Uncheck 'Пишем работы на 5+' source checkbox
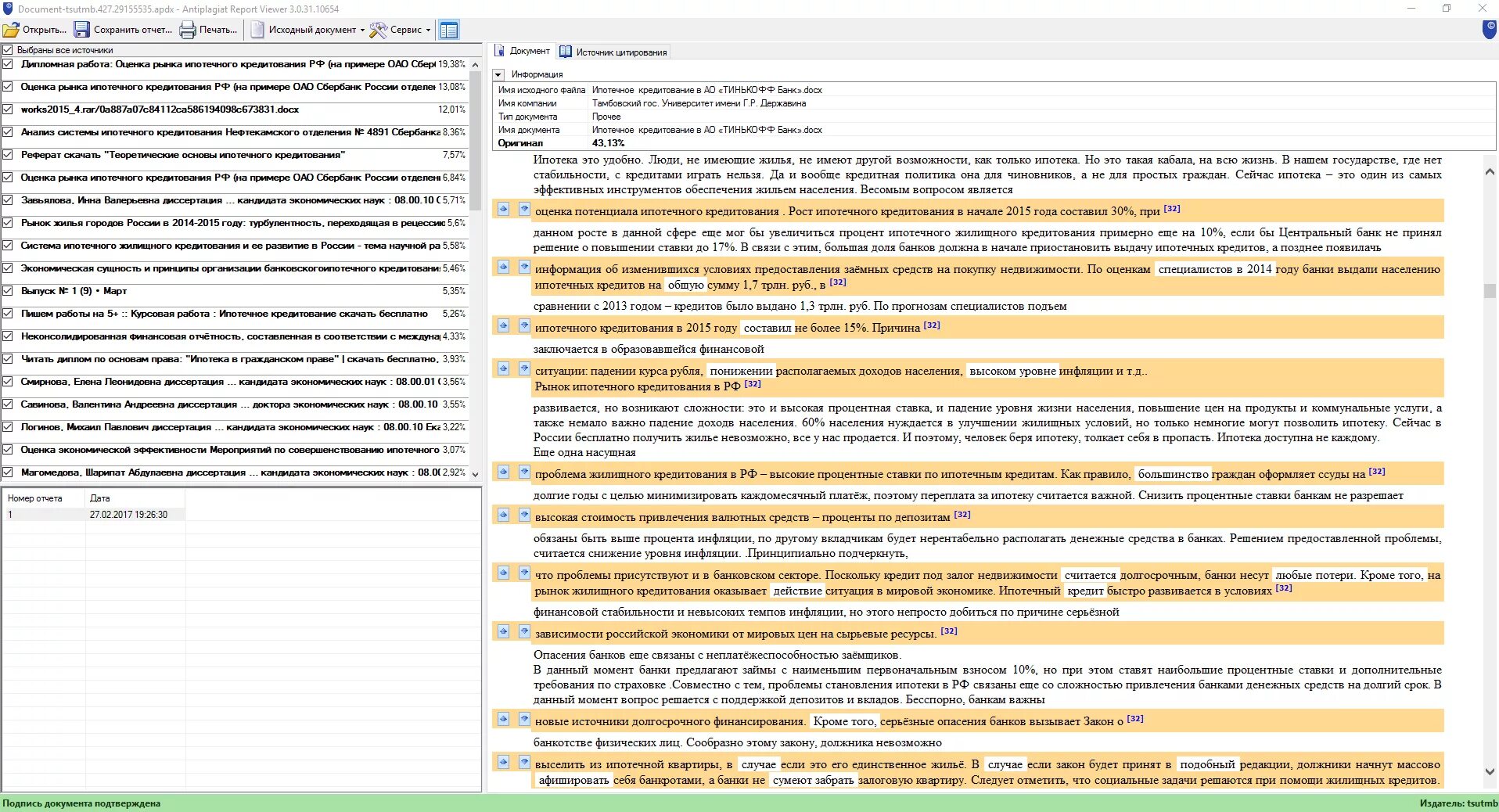The height and width of the screenshot is (812, 1499). tap(8, 314)
